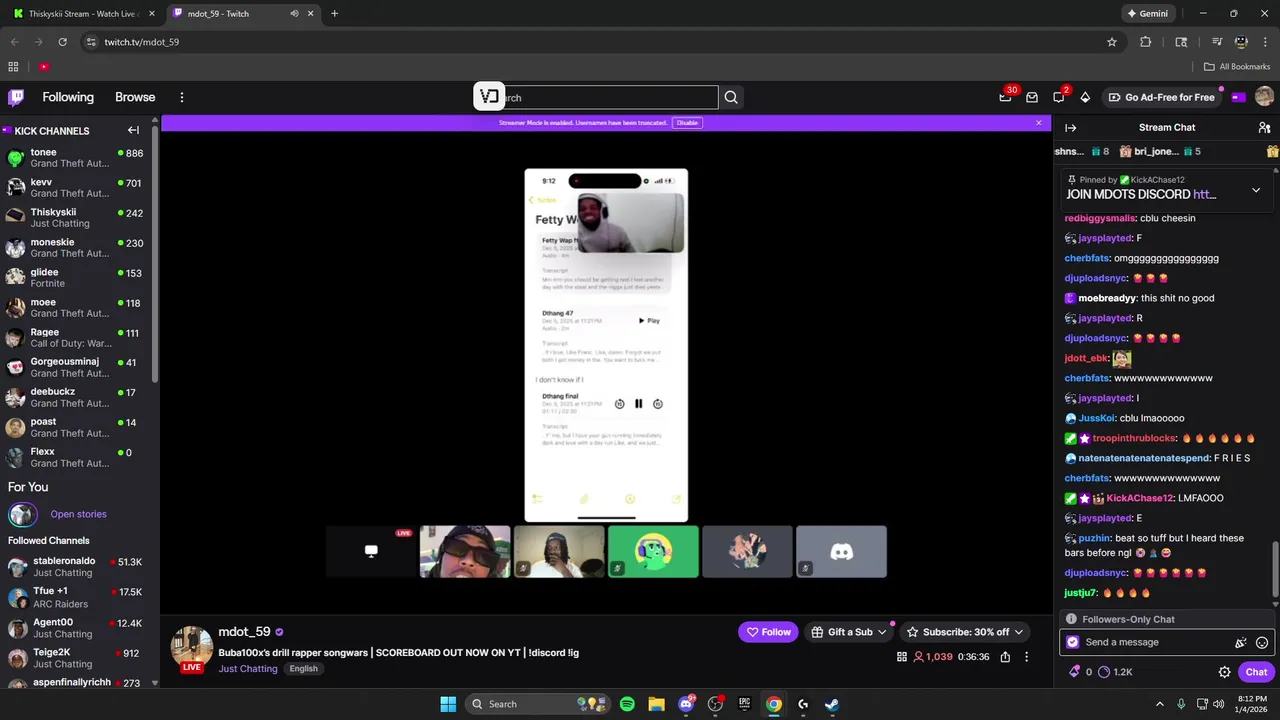Disable Streamer Mode in the banner

click(687, 123)
